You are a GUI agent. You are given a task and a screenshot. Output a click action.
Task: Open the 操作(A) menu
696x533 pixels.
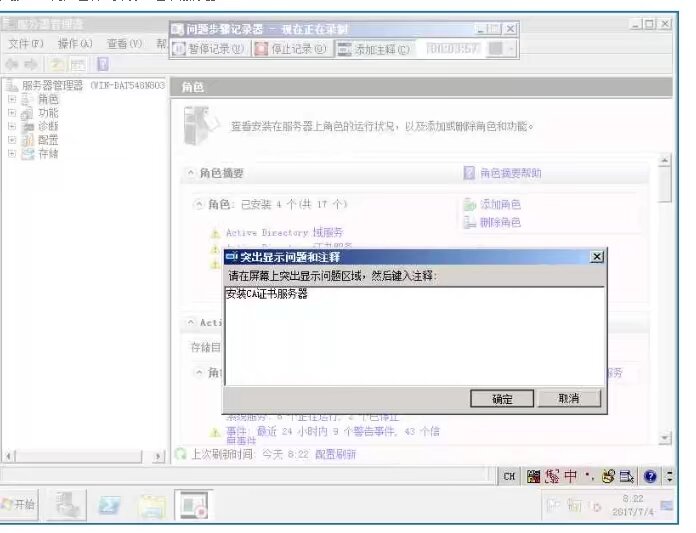[75, 43]
